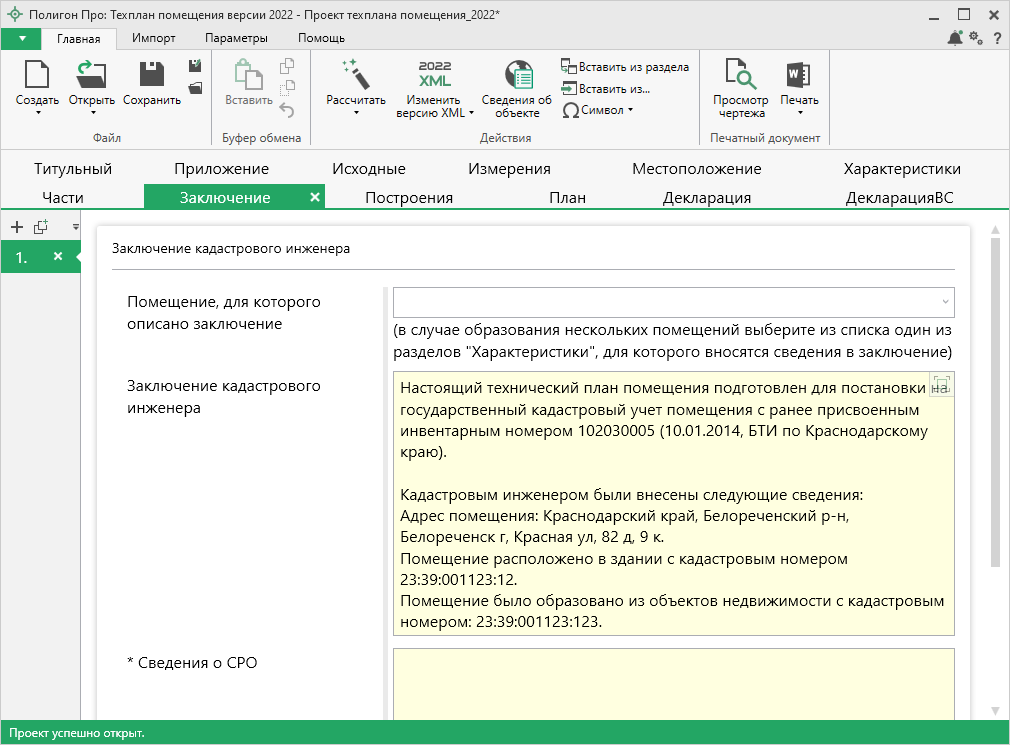The height and width of the screenshot is (745, 1010).
Task: Open the Помещение selection combo box
Action: point(673,302)
